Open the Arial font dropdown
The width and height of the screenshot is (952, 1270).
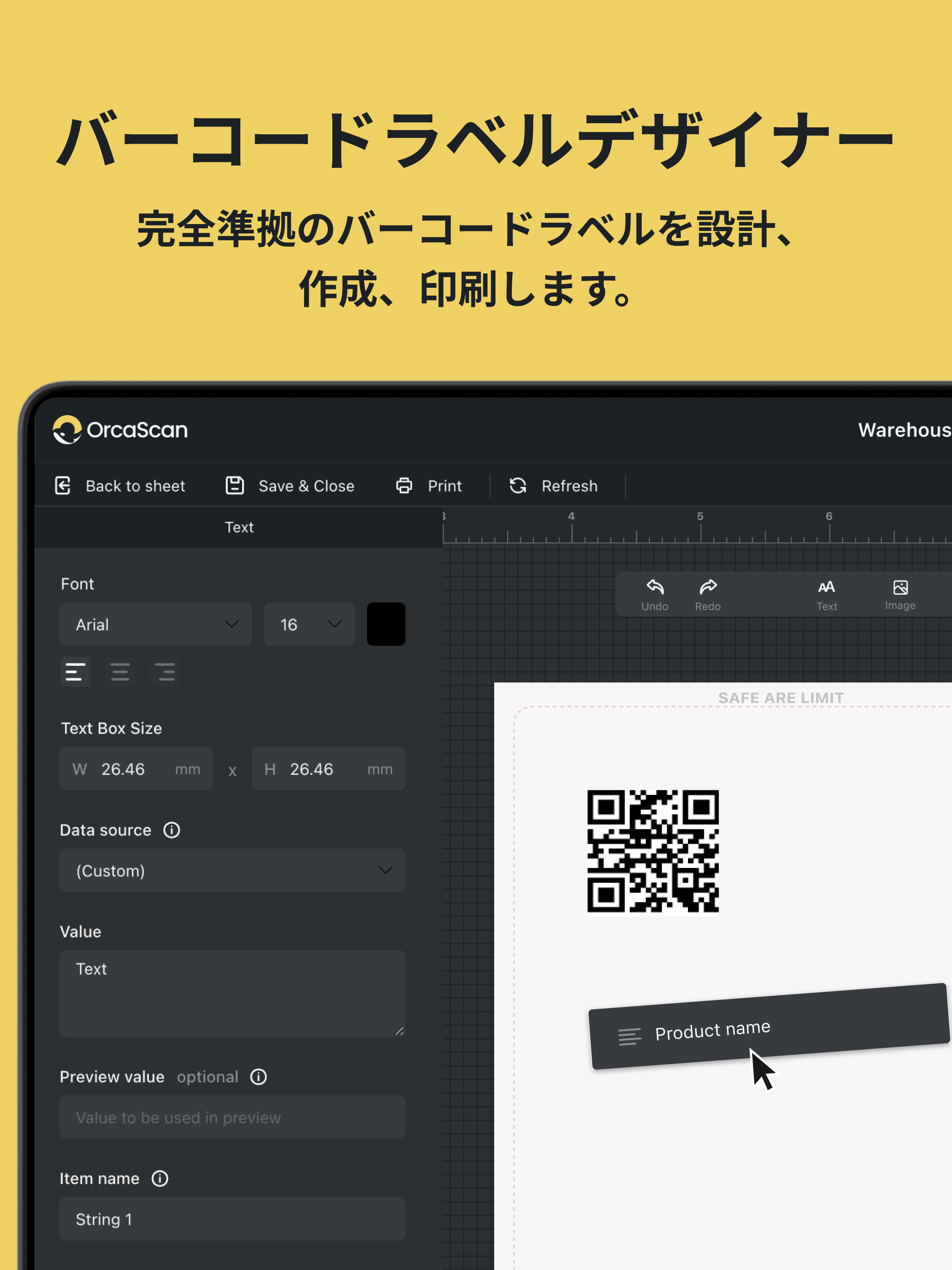[156, 624]
